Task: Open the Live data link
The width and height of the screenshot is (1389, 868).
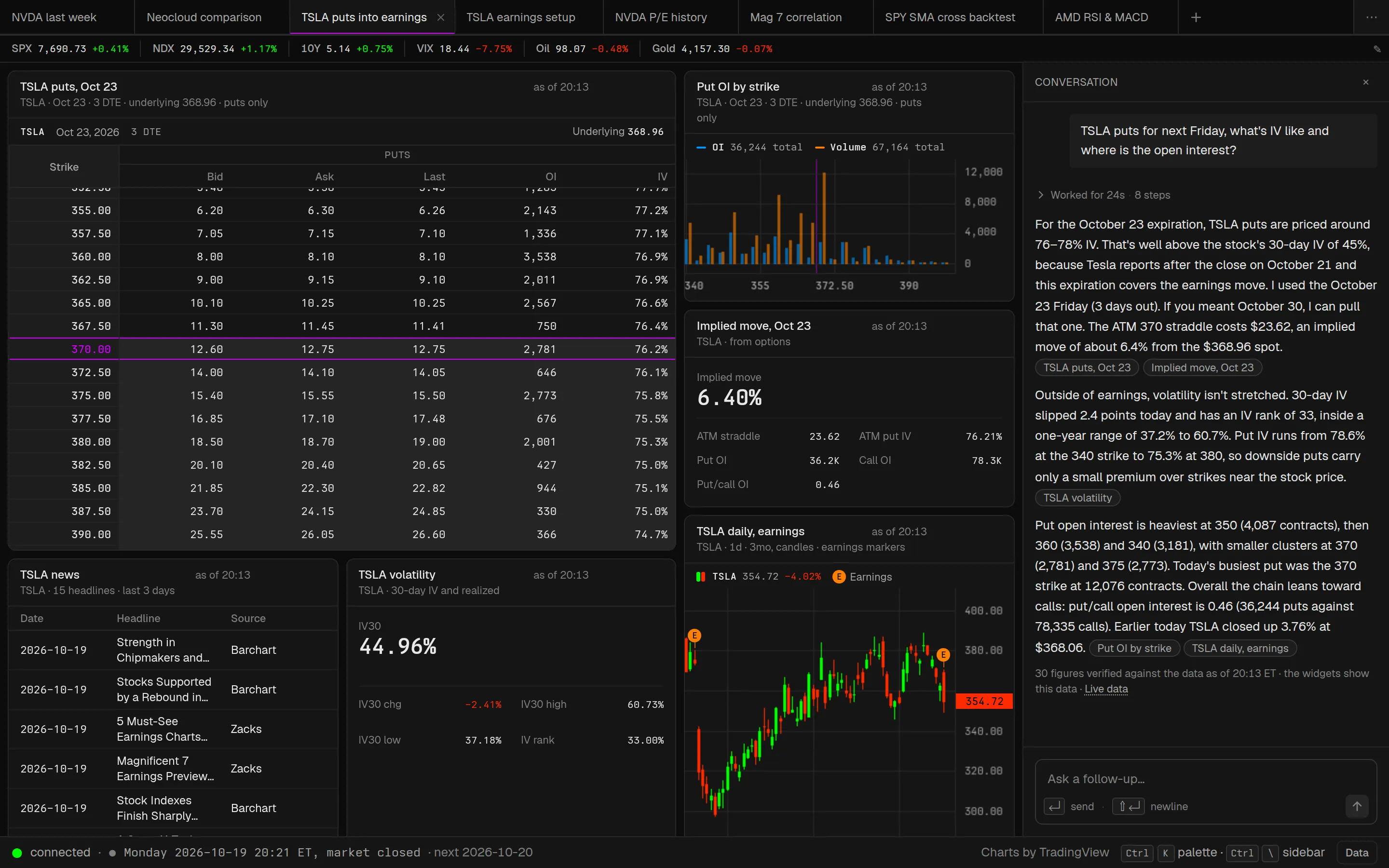Action: pos(1106,689)
